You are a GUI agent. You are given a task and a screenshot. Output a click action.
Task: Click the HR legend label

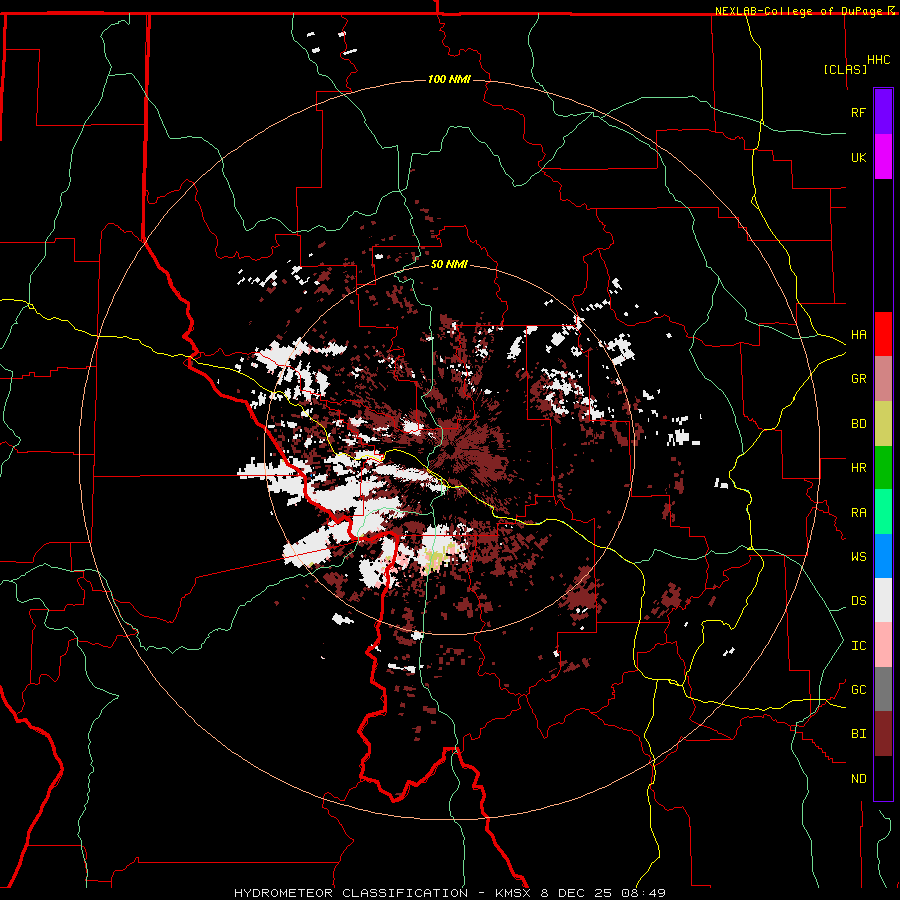[858, 468]
